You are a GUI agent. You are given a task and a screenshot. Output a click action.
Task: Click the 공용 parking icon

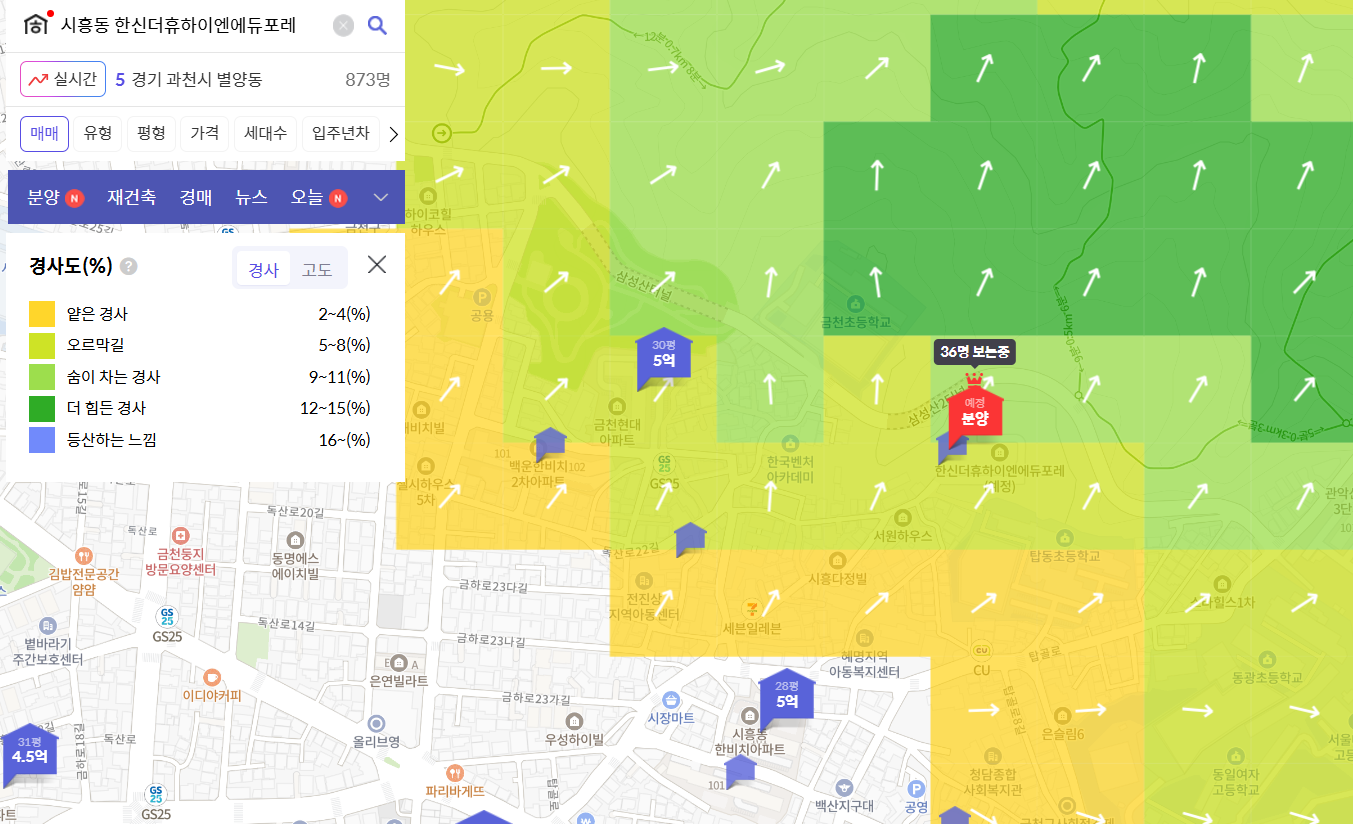point(482,297)
